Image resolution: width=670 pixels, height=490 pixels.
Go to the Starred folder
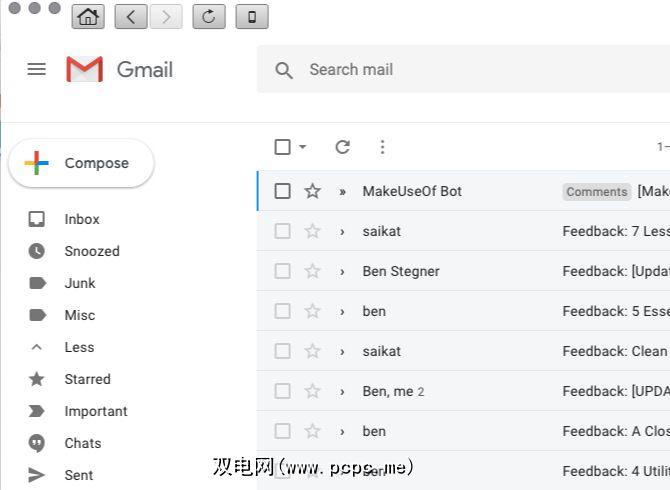pyautogui.click(x=87, y=379)
